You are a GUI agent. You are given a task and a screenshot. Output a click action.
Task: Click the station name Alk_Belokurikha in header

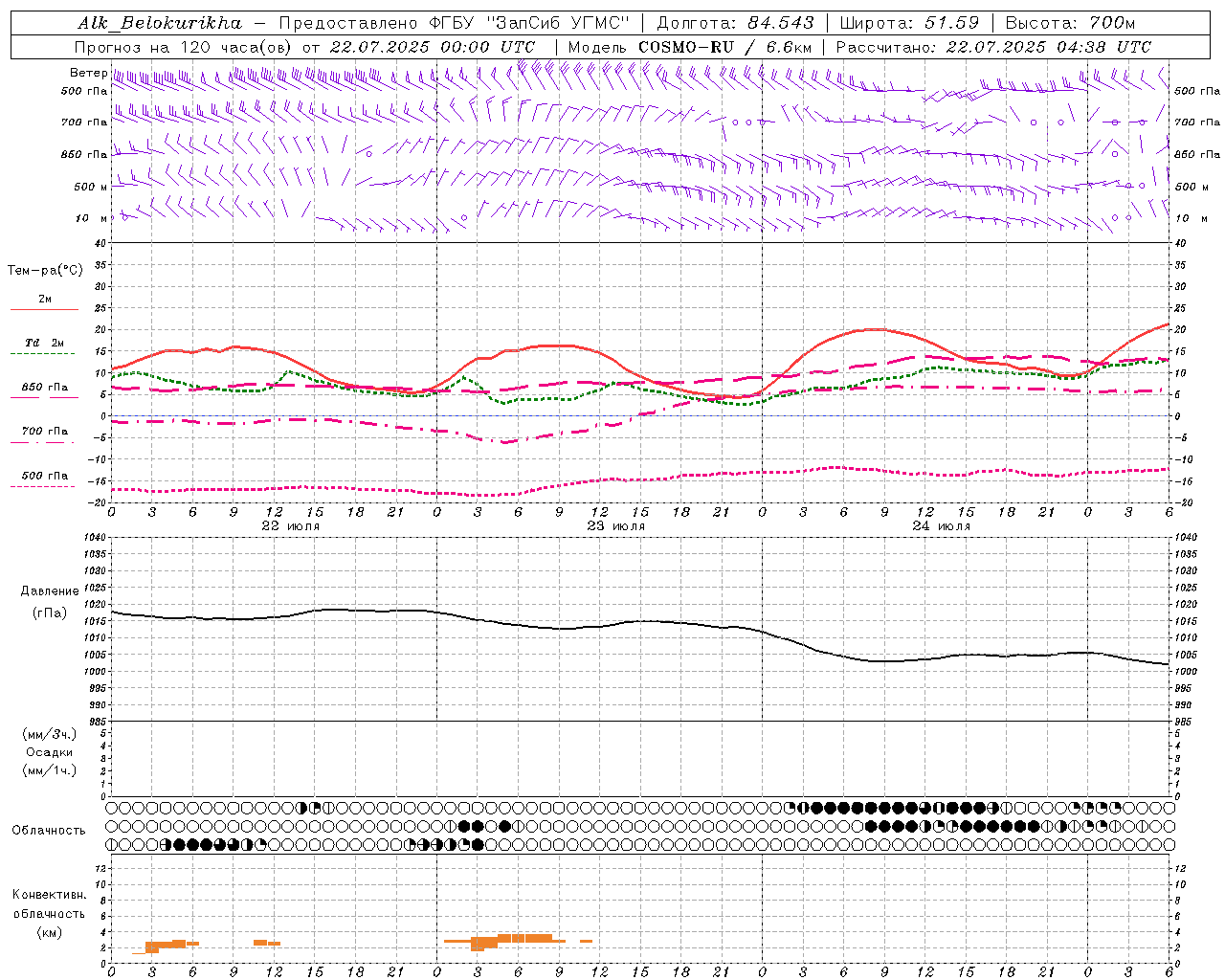tap(160, 23)
